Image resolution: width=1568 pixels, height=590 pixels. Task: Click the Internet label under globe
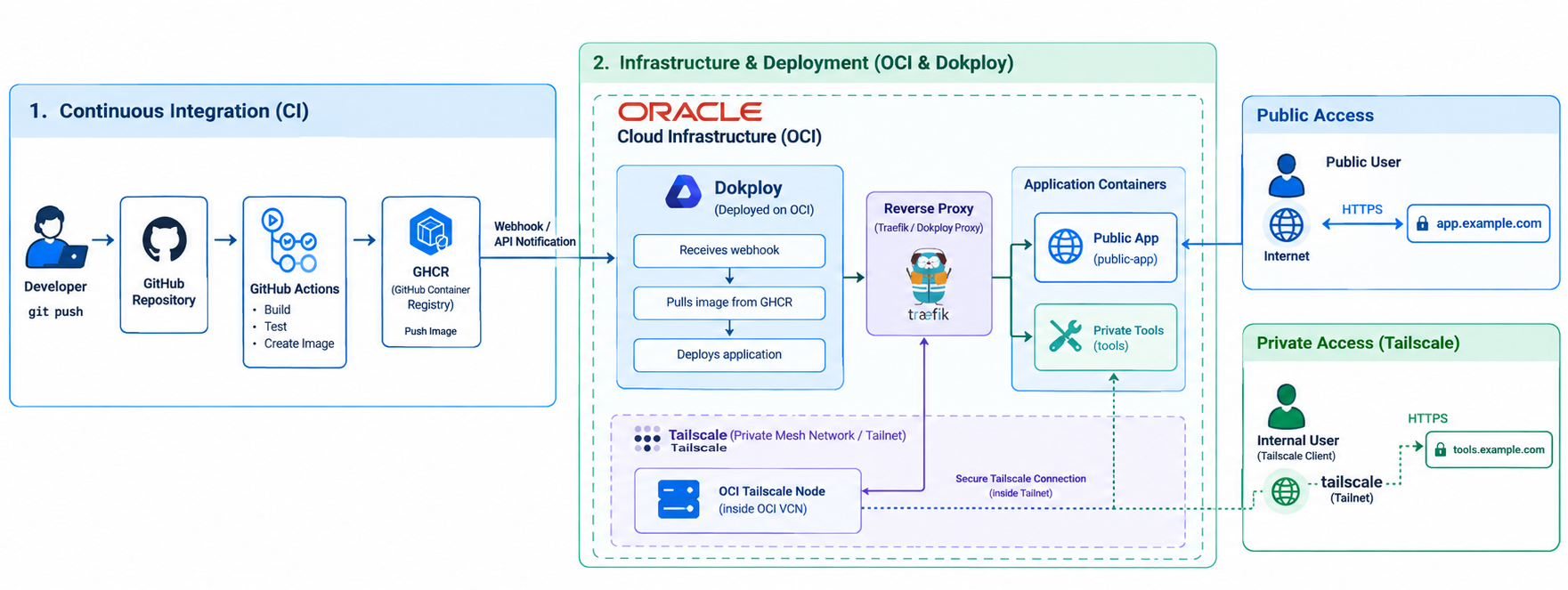[1287, 256]
